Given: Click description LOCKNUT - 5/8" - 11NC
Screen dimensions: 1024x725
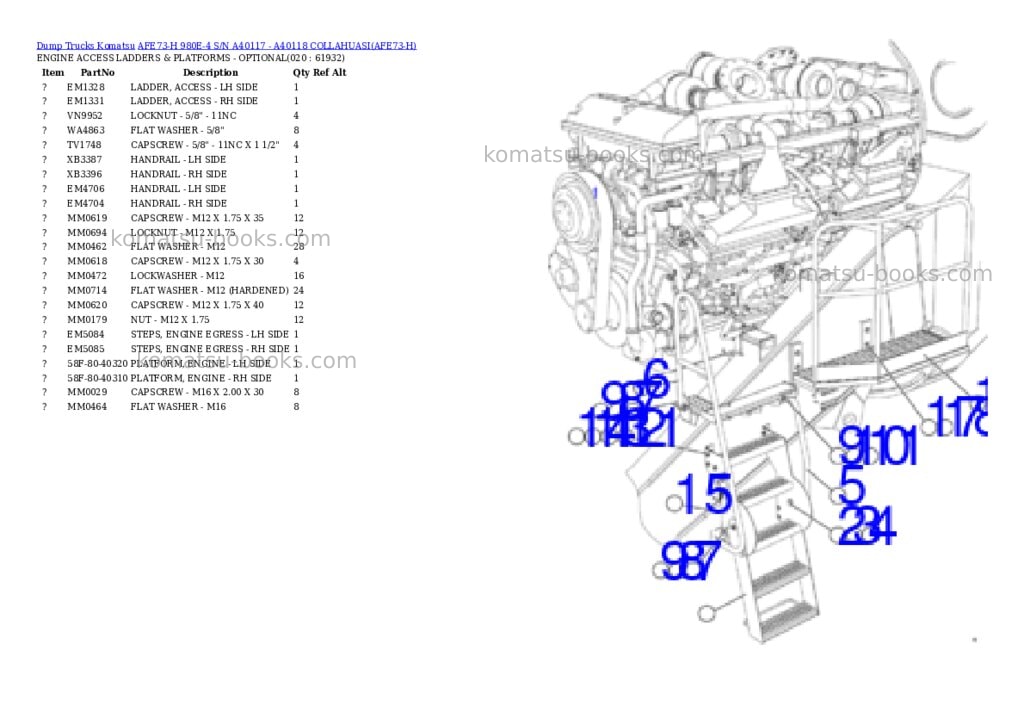Looking at the screenshot, I should point(184,116).
